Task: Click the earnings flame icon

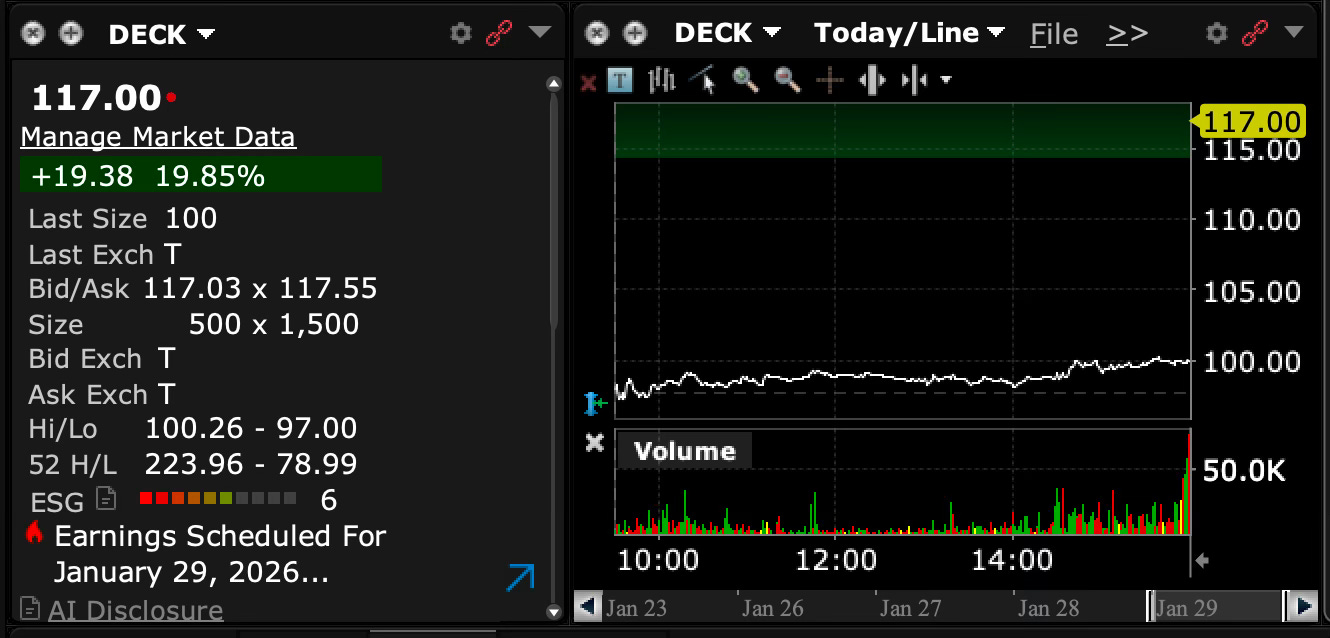Action: tap(35, 533)
